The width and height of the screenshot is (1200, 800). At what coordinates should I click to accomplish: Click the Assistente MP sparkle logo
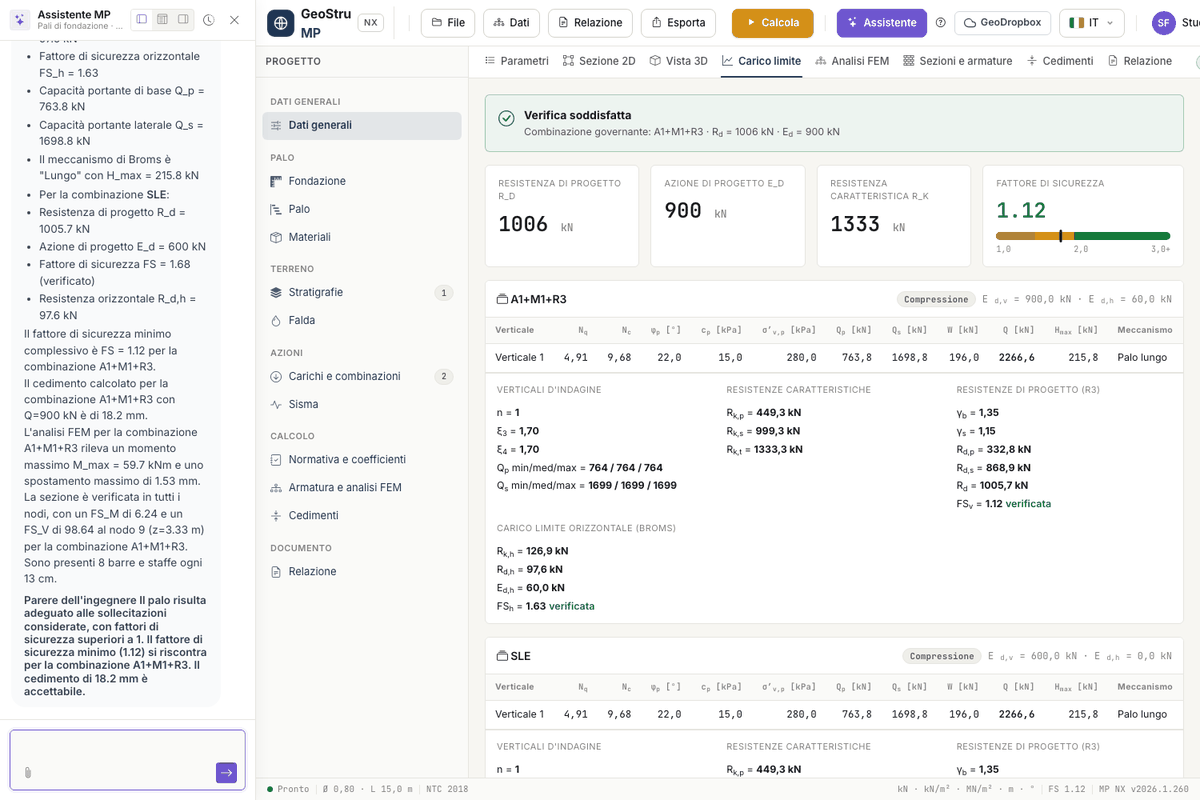point(20,20)
